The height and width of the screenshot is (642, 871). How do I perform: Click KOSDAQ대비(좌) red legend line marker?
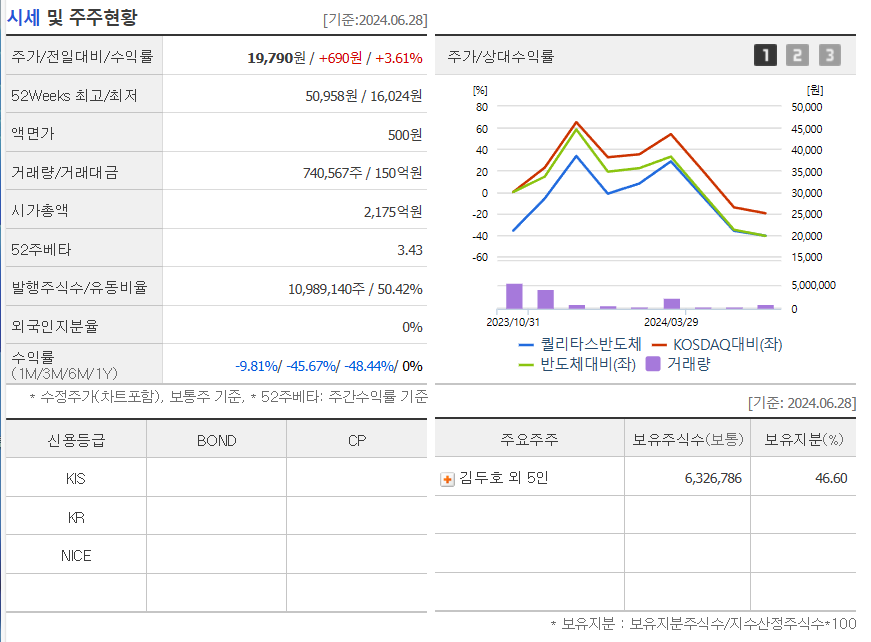pos(659,345)
